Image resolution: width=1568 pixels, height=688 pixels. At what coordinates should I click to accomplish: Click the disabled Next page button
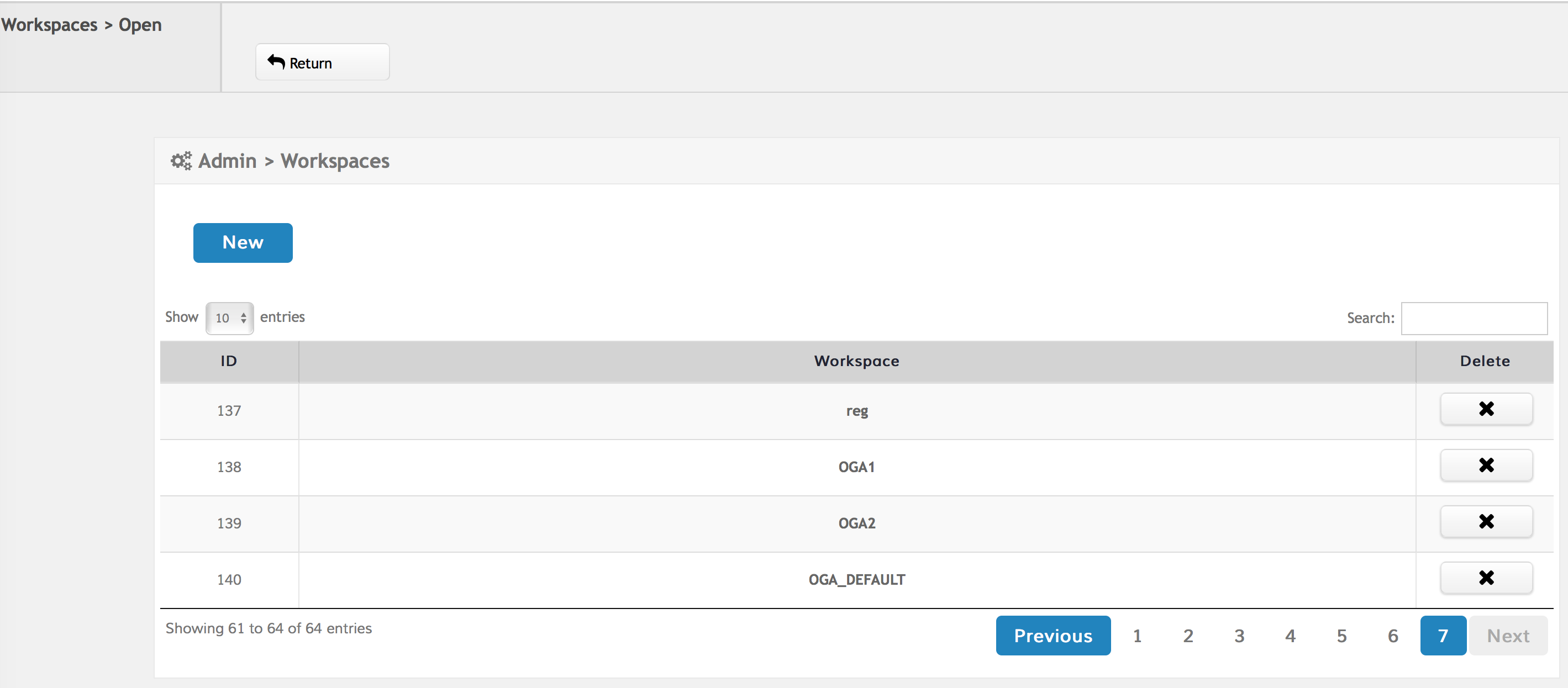point(1507,636)
